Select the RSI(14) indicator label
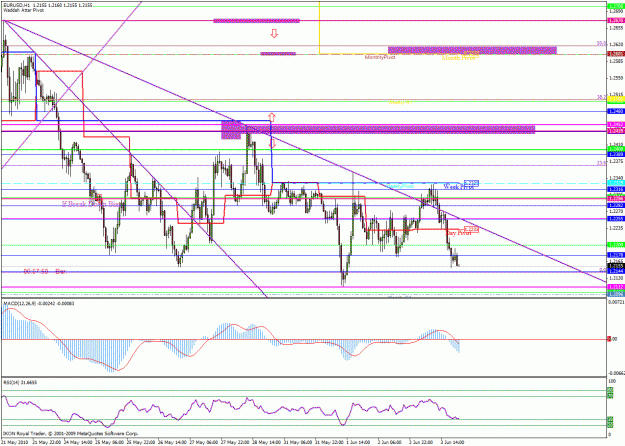The width and height of the screenshot is (625, 446). click(x=20, y=382)
